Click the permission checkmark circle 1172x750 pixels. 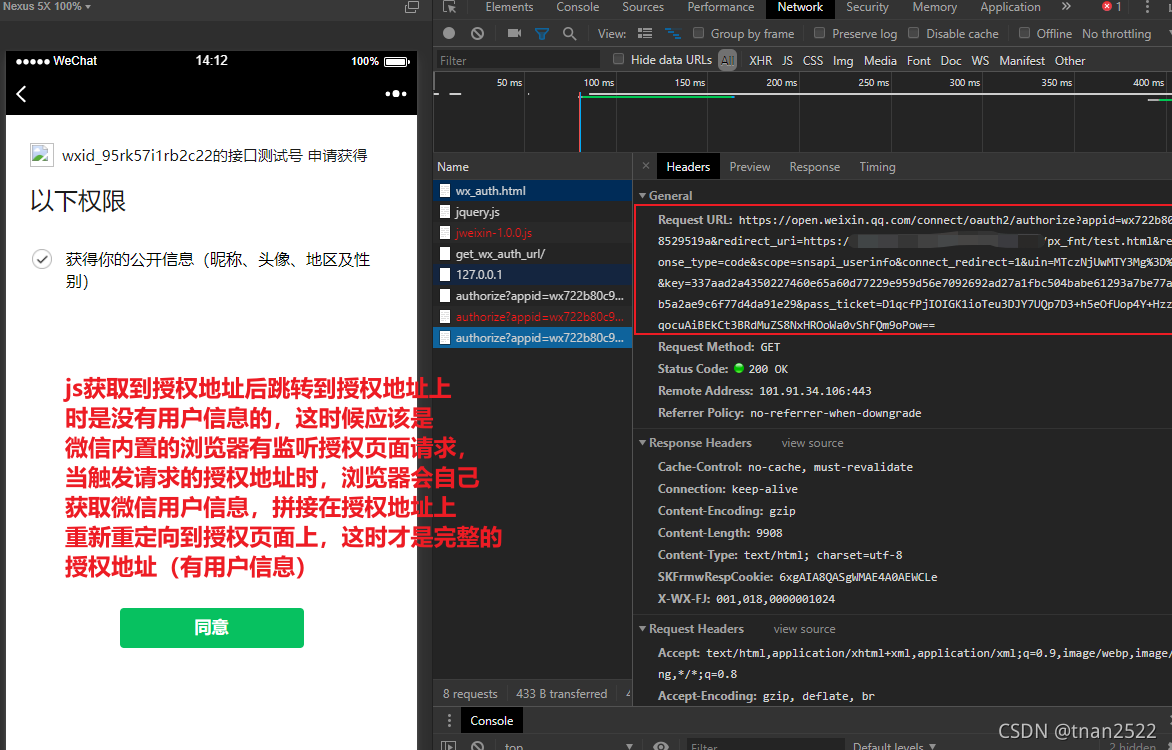click(x=42, y=259)
